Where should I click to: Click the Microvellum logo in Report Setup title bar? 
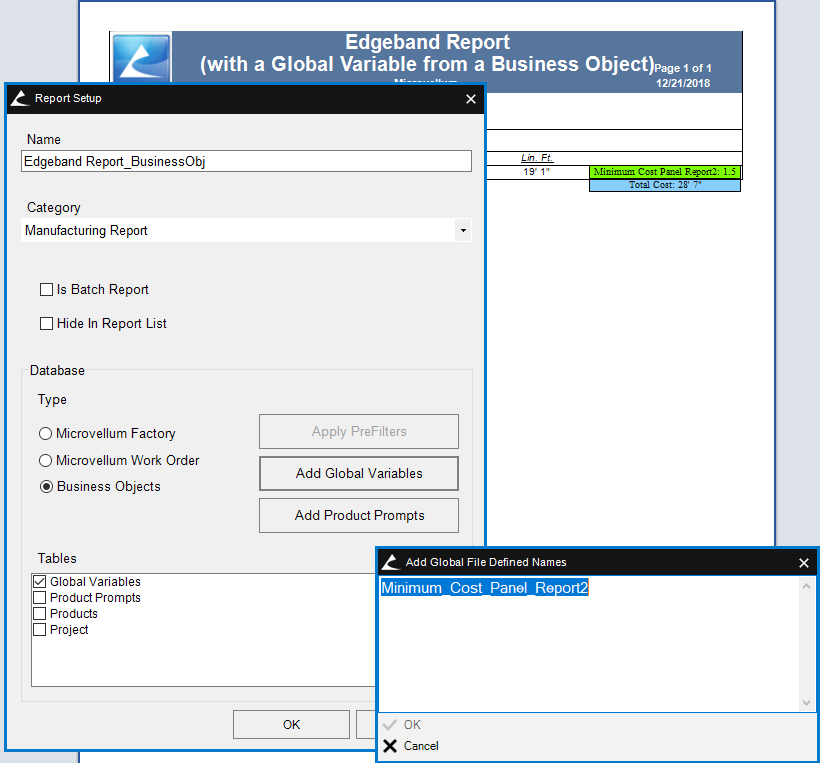[21, 98]
